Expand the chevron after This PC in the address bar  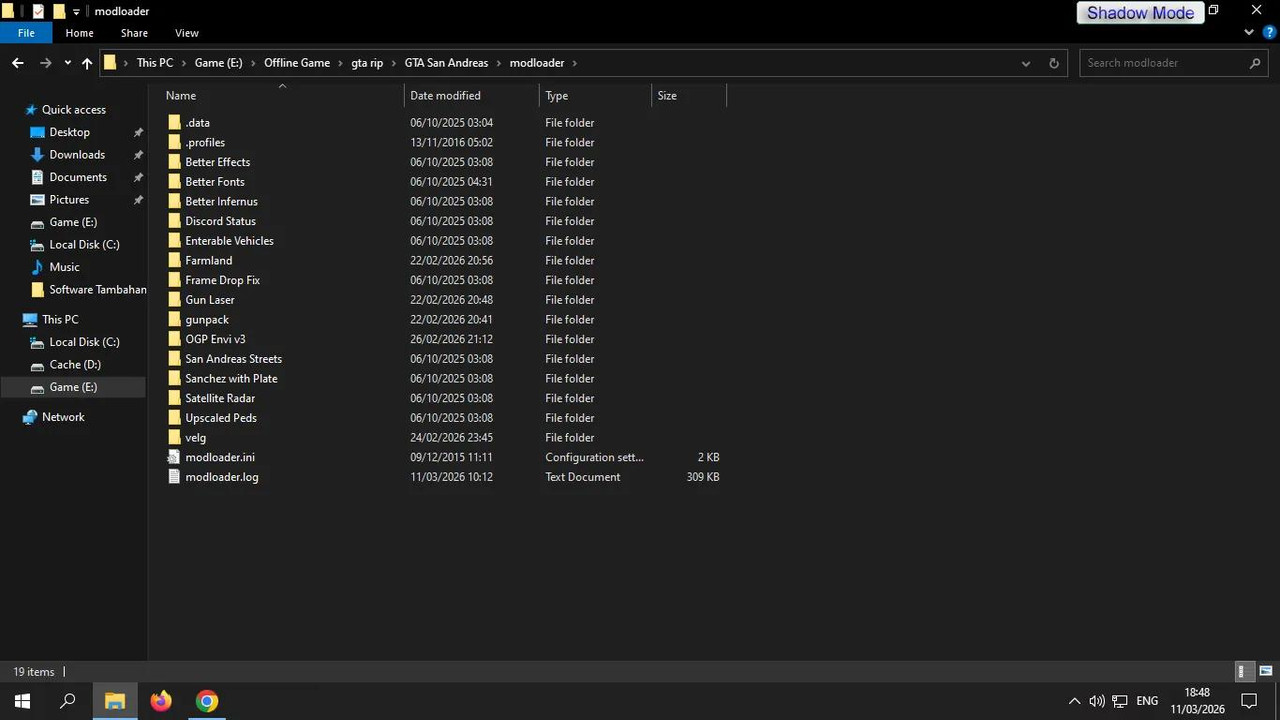coord(184,63)
